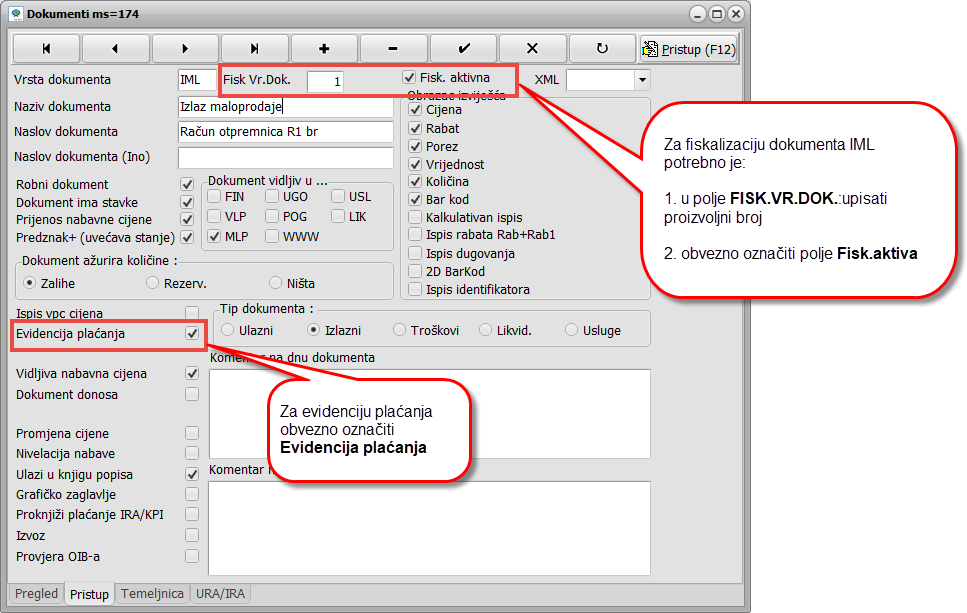Image resolution: width=967 pixels, height=613 pixels.
Task: Toggle Vidljiva nabavna cijena checkbox
Action: [192, 374]
